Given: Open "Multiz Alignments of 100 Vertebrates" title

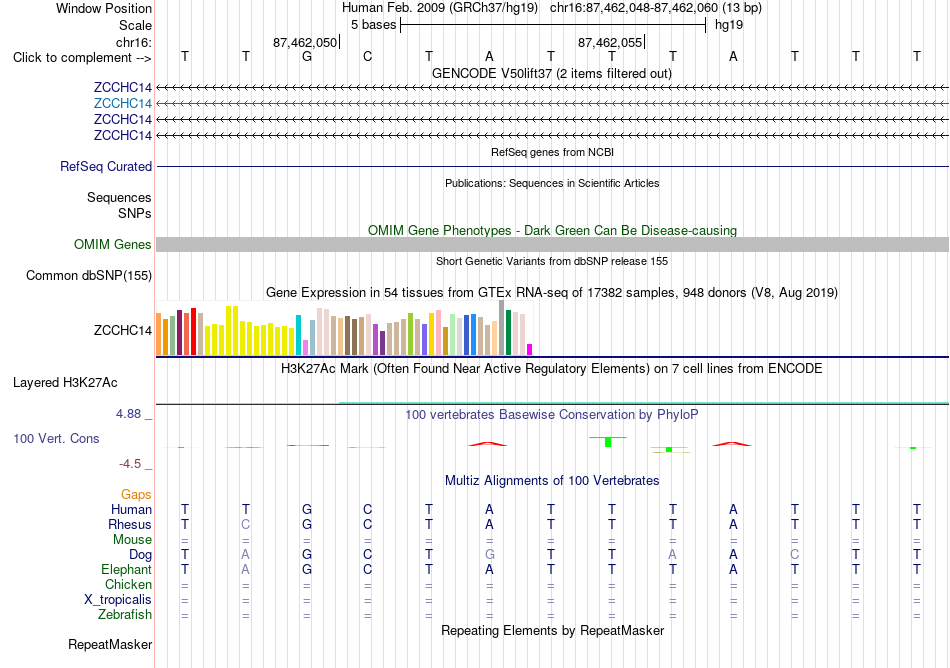Looking at the screenshot, I should [x=552, y=480].
